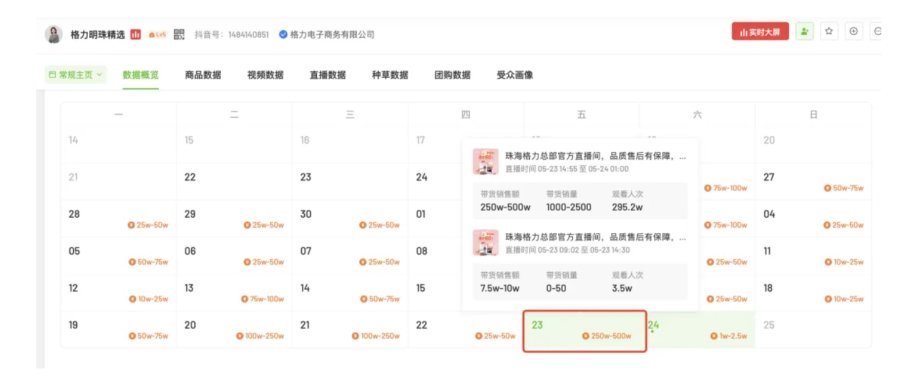Click the circled plus icon in header
The image size is (900, 379).
click(854, 32)
